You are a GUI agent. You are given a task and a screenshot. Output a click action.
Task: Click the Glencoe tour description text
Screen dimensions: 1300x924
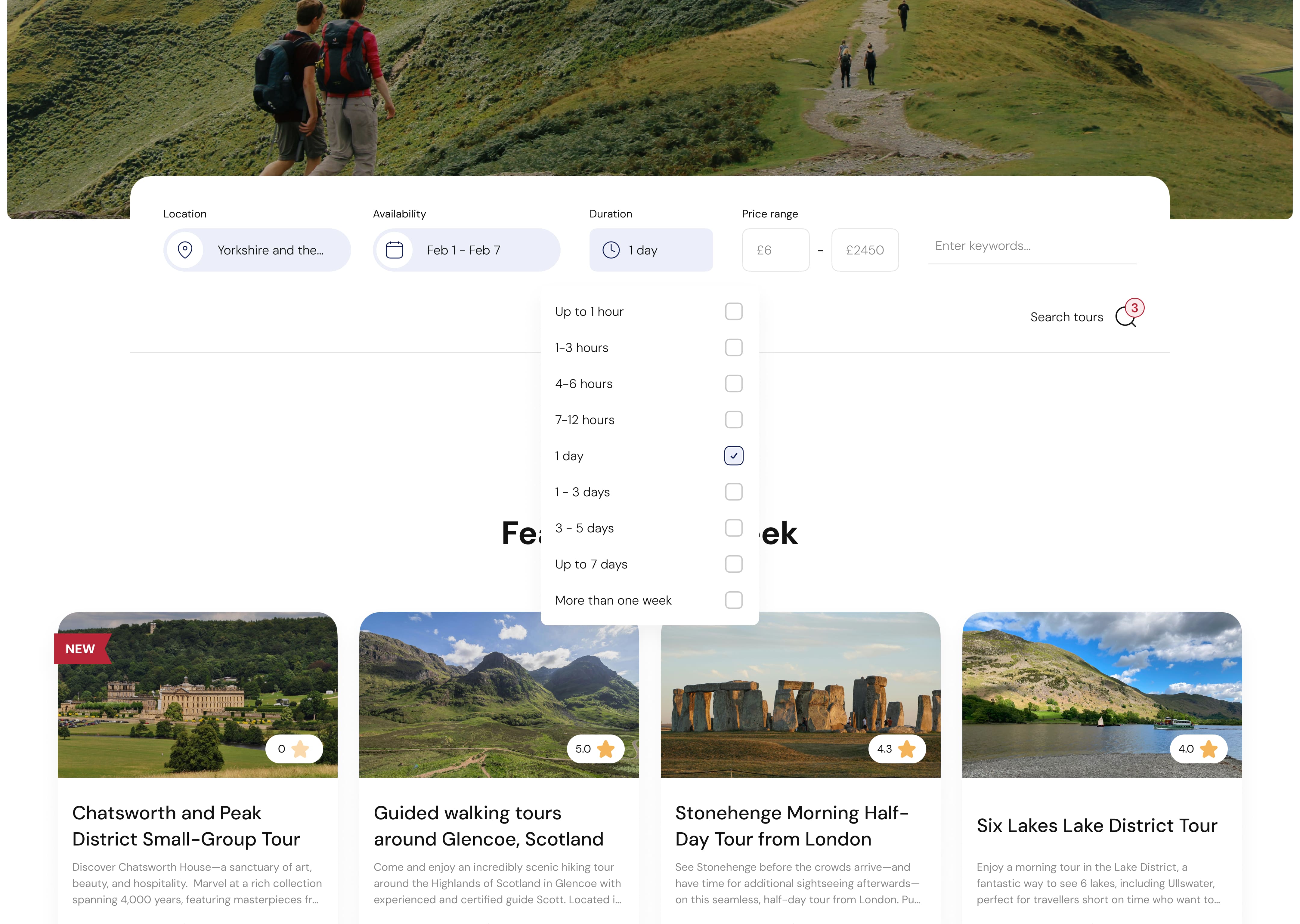coord(497,883)
